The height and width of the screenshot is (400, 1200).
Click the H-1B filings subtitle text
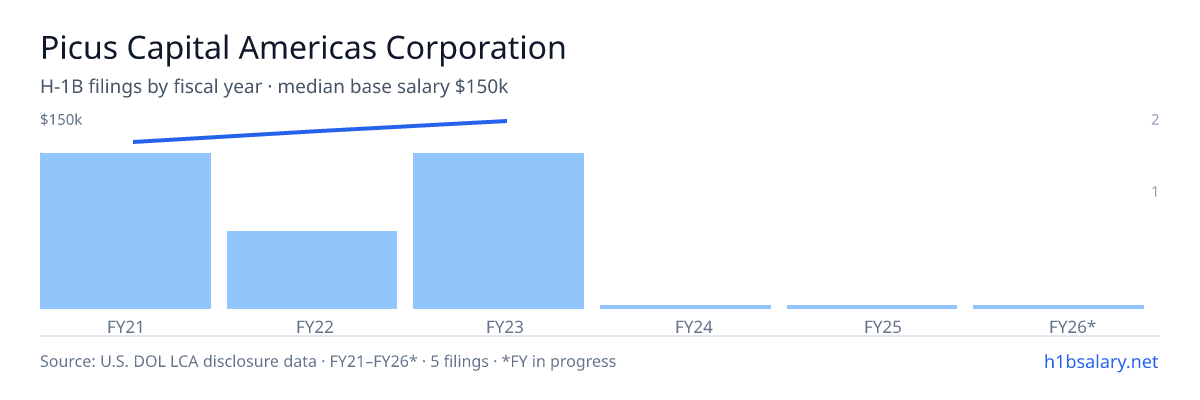[274, 87]
